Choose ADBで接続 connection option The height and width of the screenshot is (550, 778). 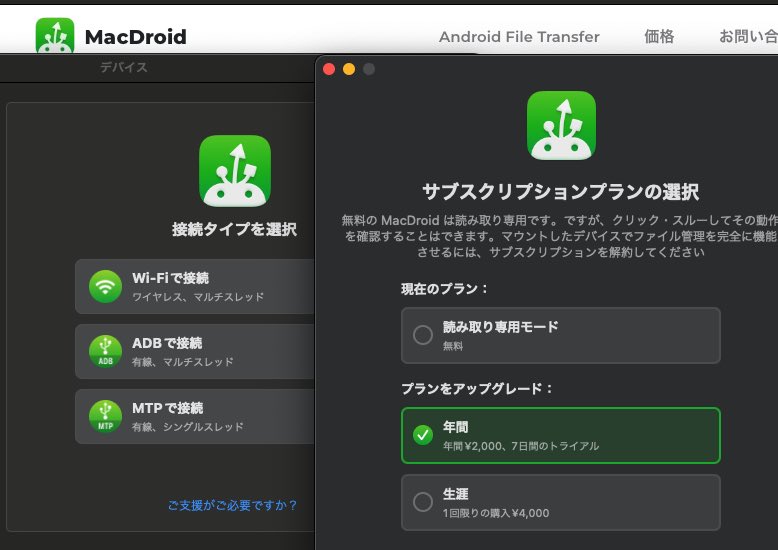point(194,351)
